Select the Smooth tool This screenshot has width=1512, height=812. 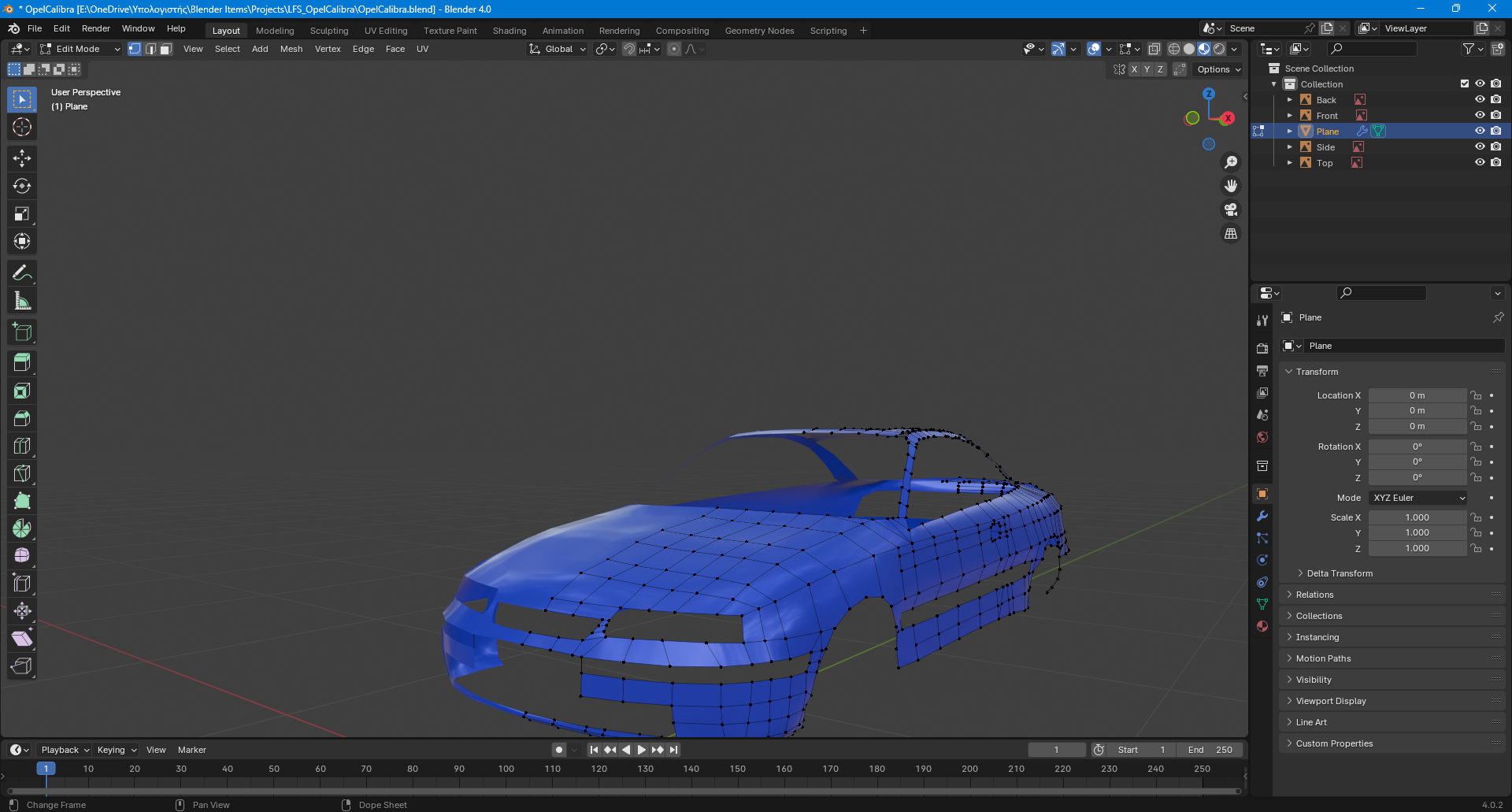pos(22,556)
